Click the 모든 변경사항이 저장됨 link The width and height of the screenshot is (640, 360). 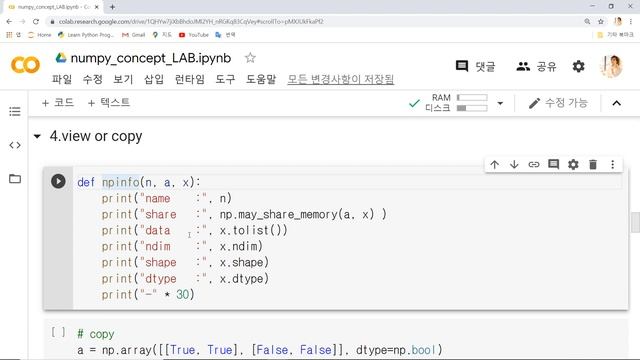click(x=341, y=79)
